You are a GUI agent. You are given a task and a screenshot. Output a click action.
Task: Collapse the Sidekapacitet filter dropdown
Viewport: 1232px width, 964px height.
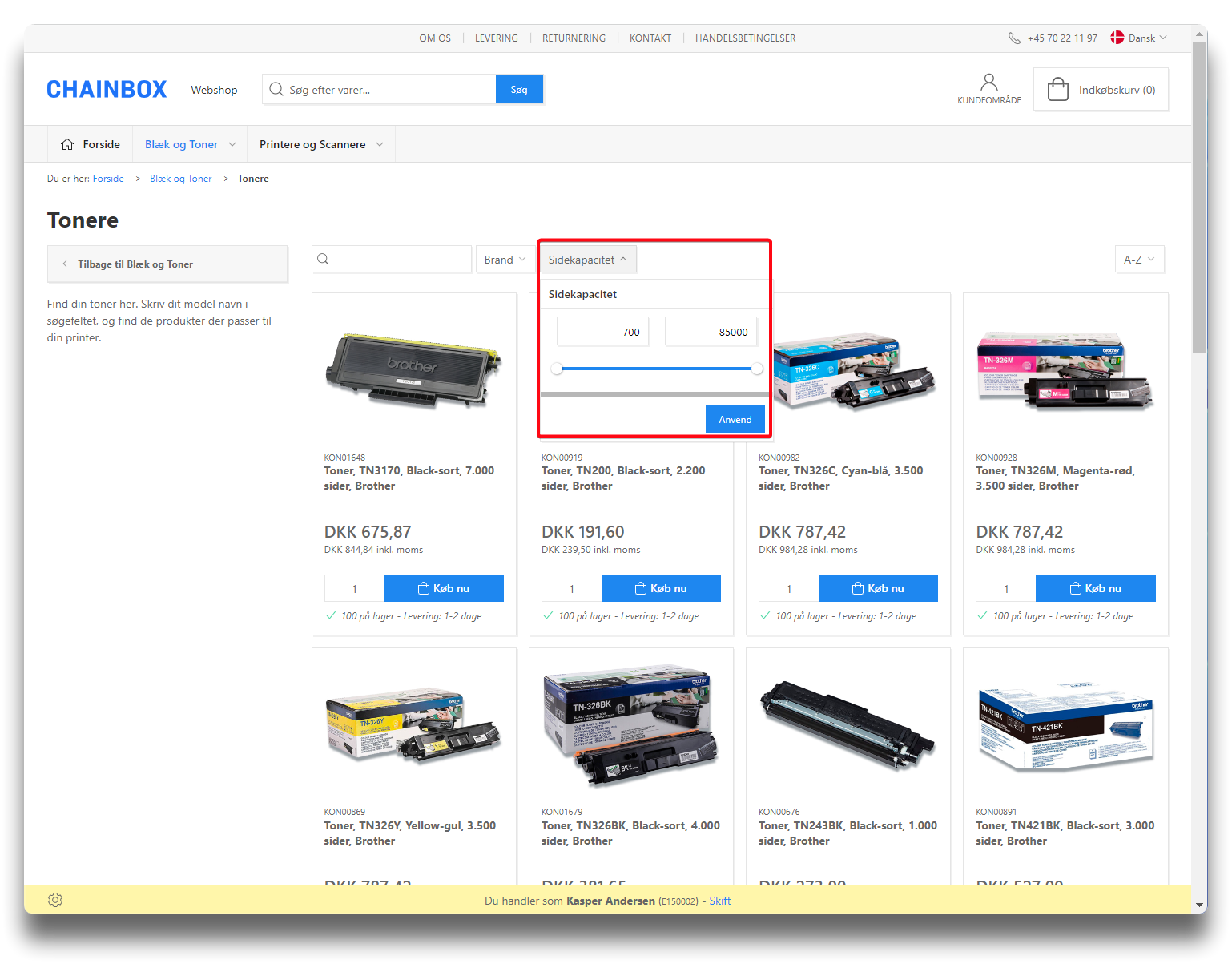tap(587, 260)
